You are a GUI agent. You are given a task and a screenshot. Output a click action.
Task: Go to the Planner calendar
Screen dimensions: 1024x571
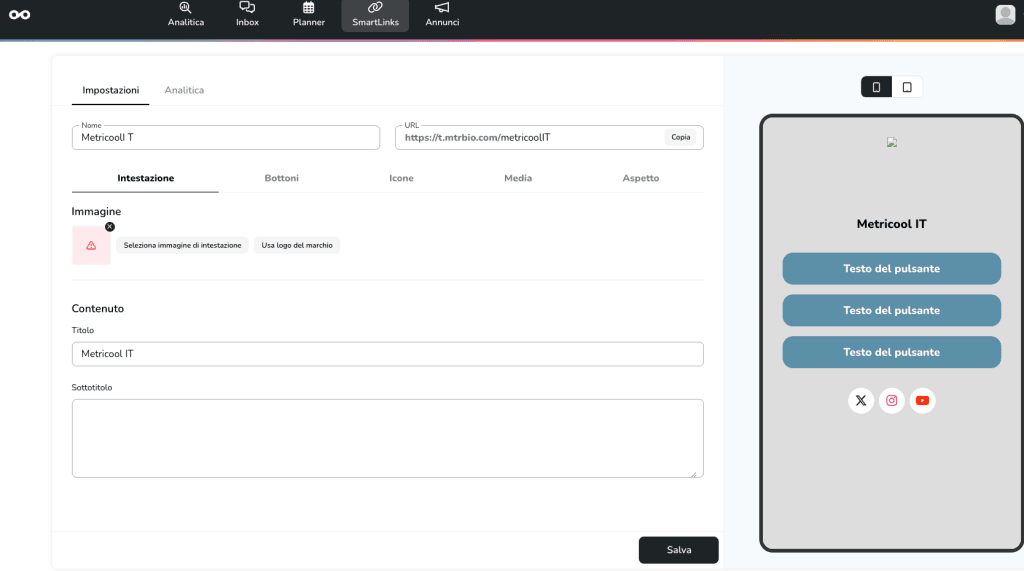(x=308, y=14)
